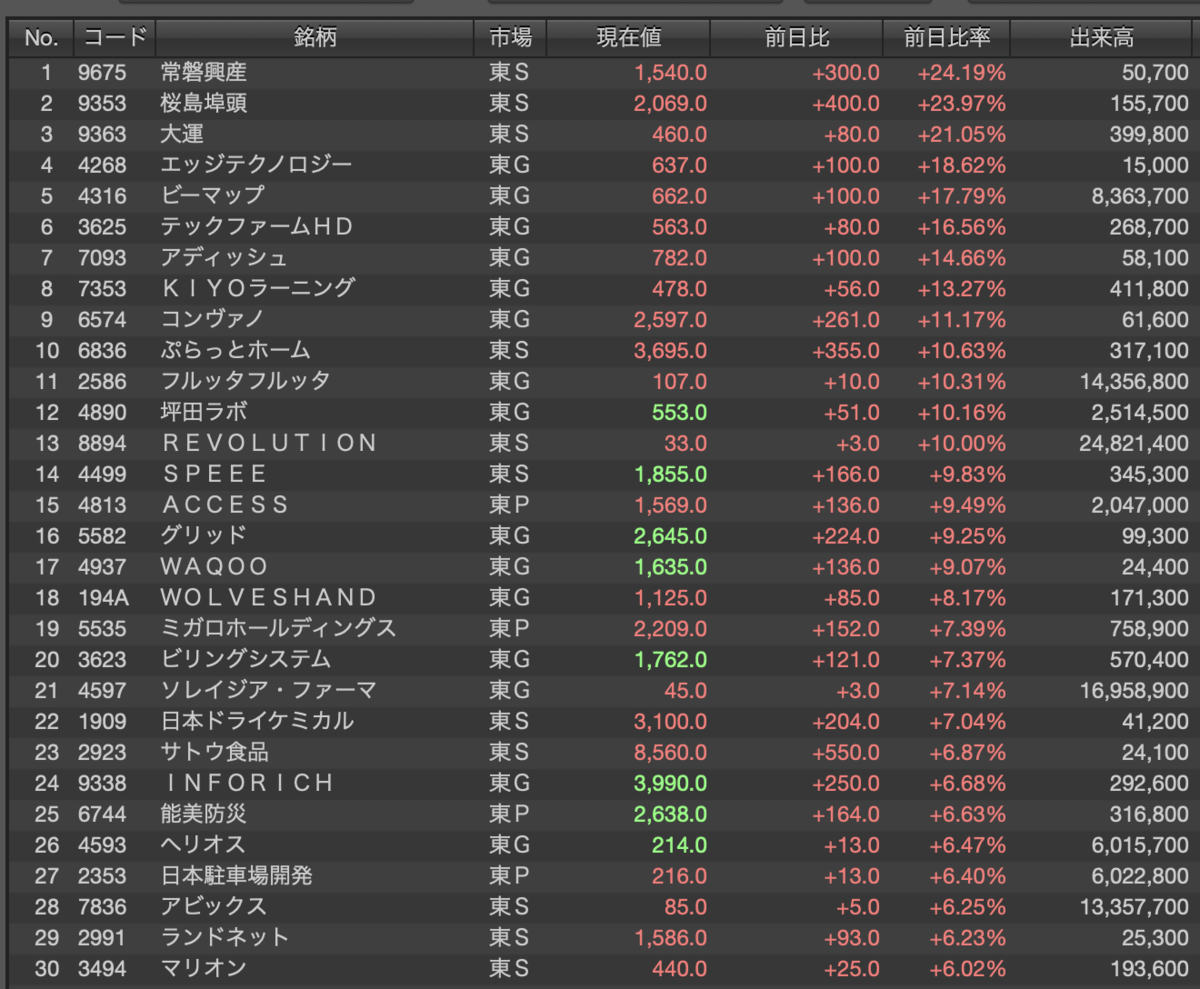The height and width of the screenshot is (989, 1200).
Task: Click テックファームHD stock name
Action: (x=257, y=227)
